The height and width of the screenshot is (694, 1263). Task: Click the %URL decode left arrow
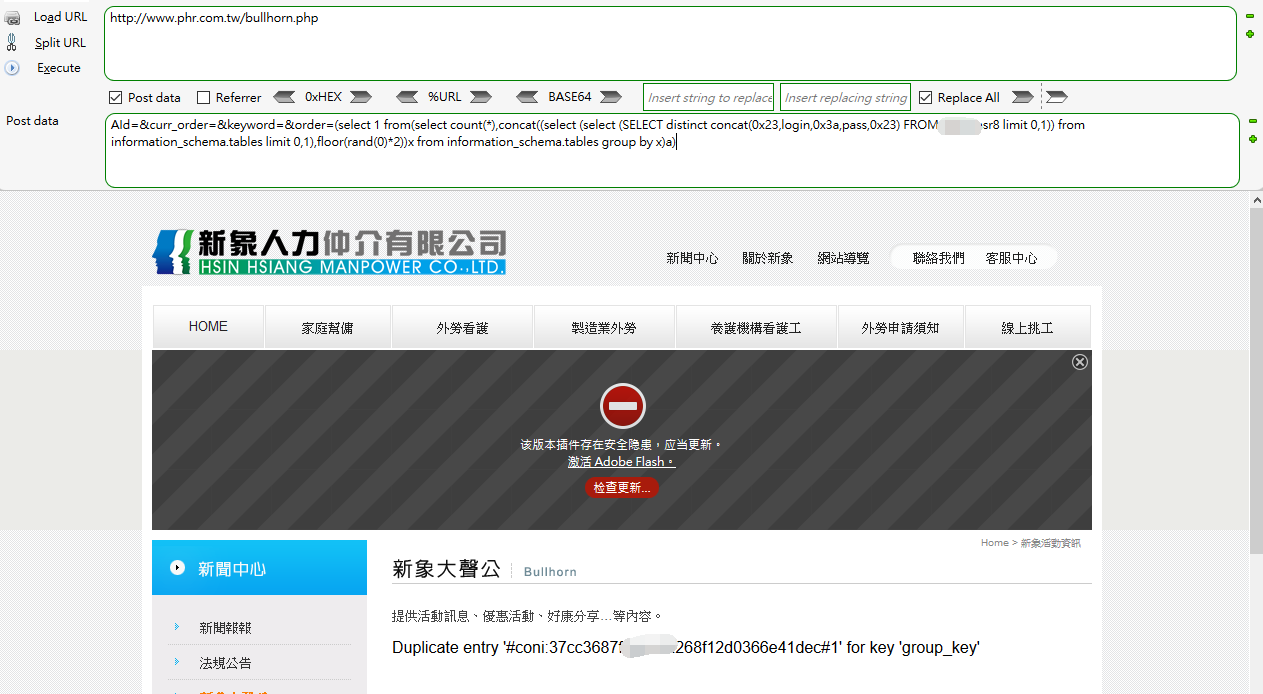coord(407,97)
